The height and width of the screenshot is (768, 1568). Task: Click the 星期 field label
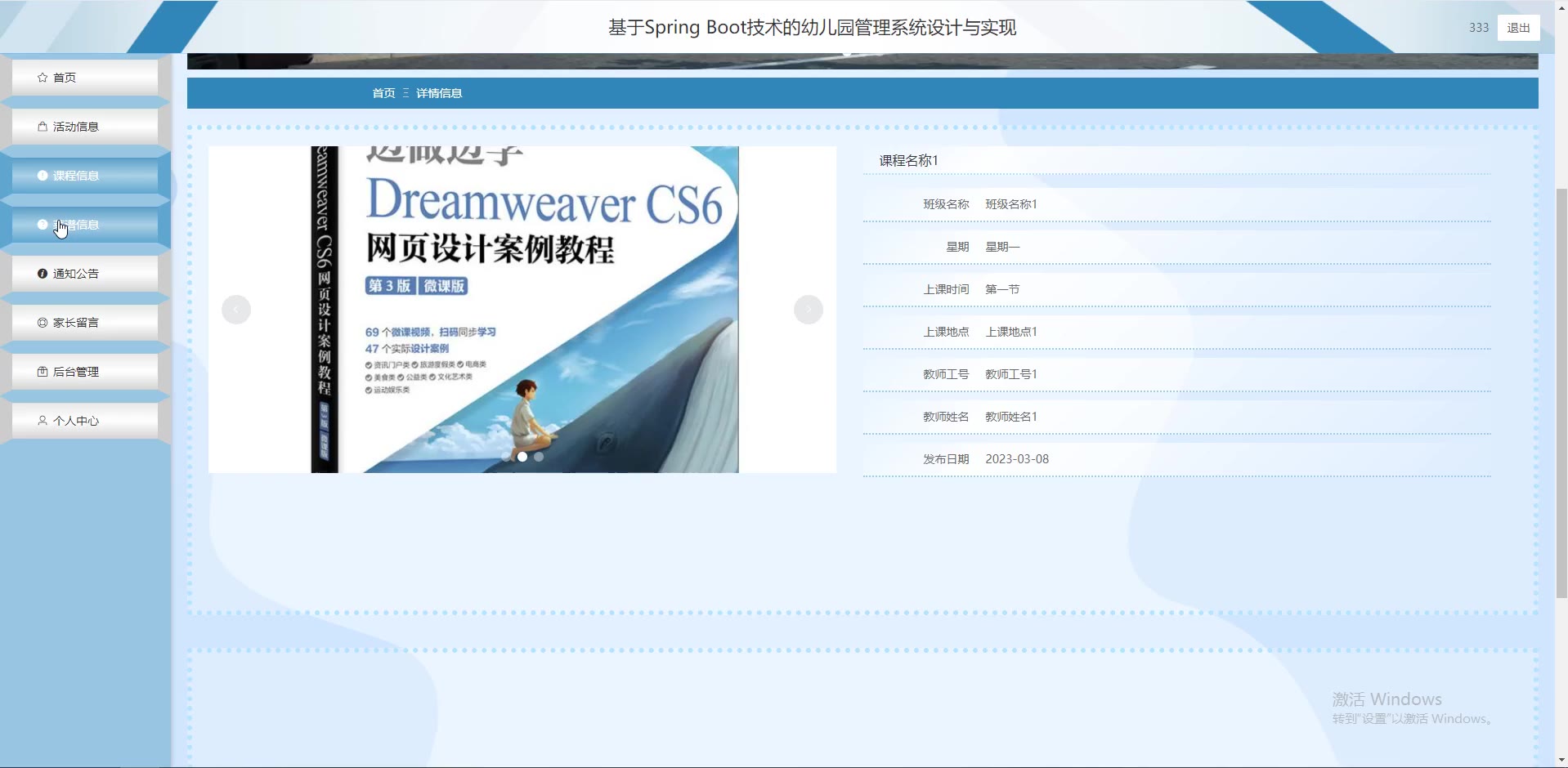coord(957,247)
